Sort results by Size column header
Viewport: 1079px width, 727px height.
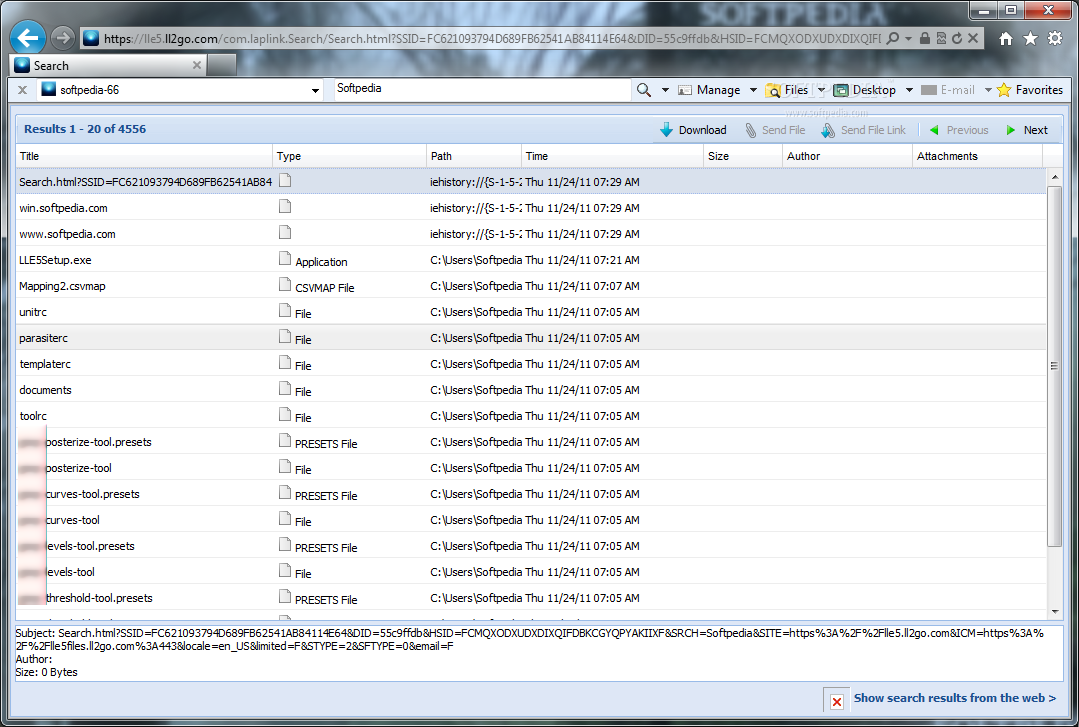click(x=743, y=156)
